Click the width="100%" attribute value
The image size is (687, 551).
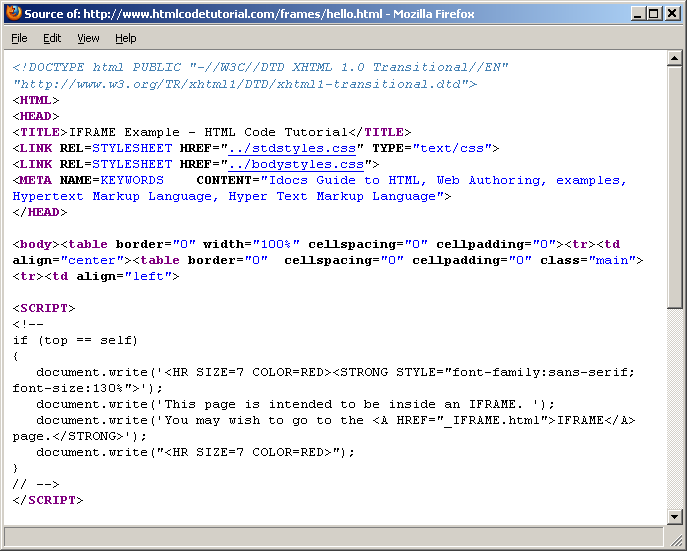click(x=276, y=244)
